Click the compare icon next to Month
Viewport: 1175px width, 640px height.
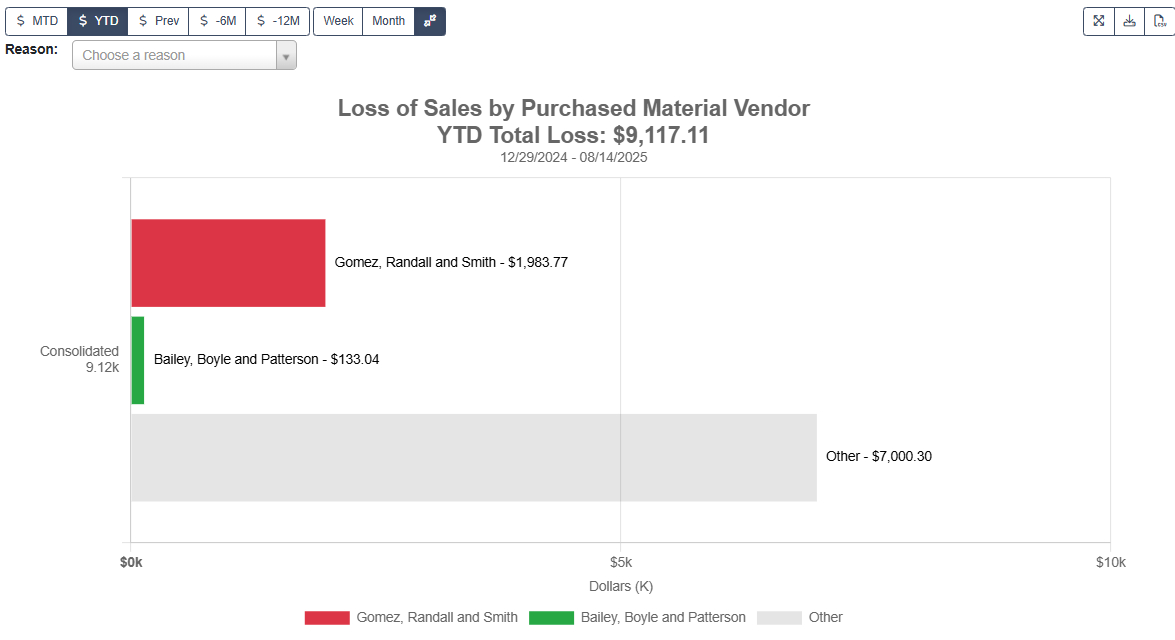(x=429, y=20)
